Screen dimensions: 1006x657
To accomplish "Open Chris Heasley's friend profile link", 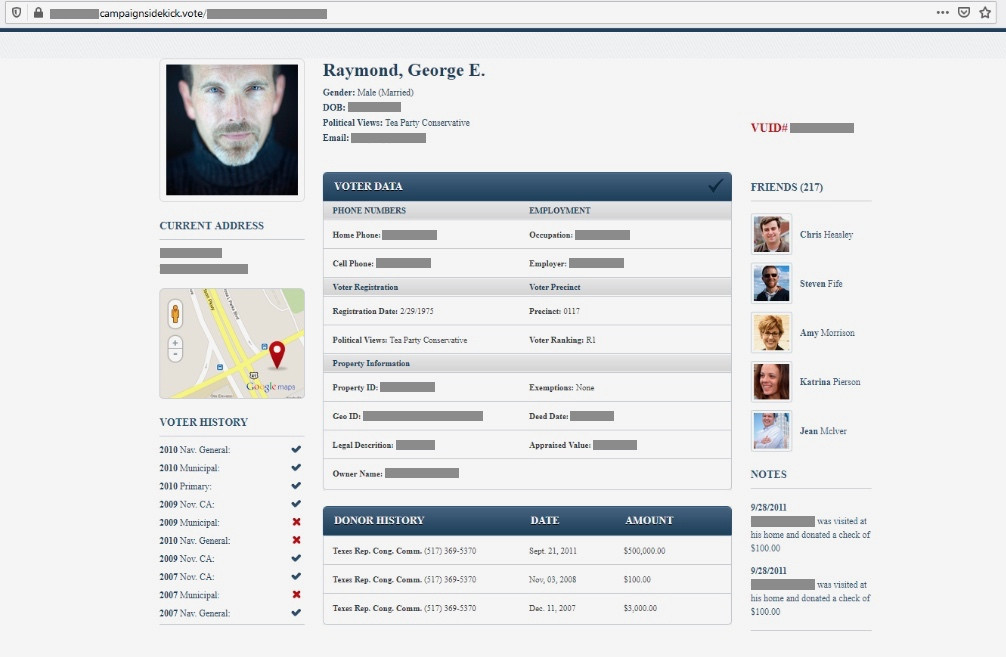I will click(x=826, y=235).
